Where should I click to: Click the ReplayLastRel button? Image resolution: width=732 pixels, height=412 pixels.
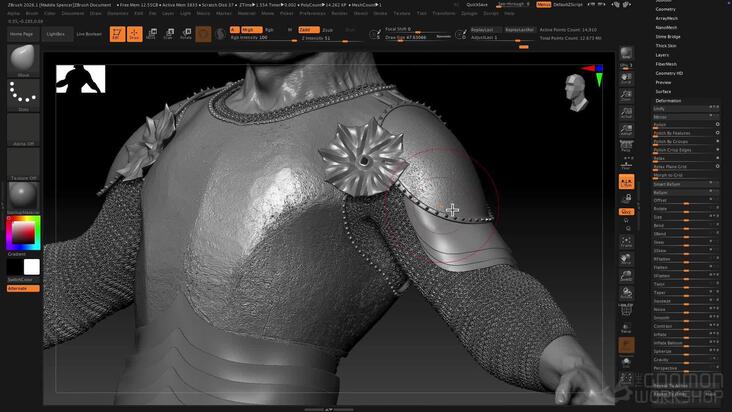[x=519, y=30]
